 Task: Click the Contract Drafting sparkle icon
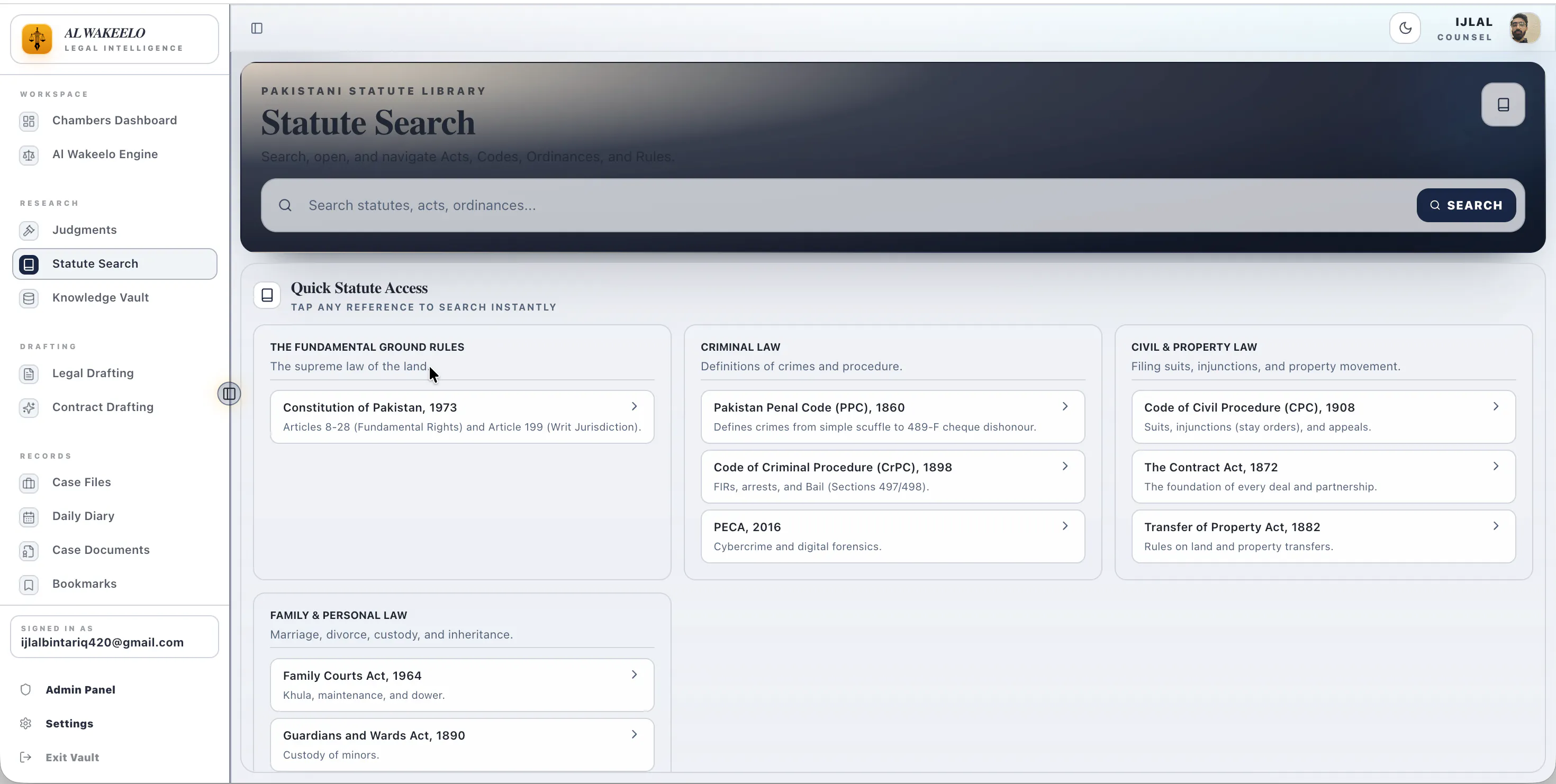(29, 408)
